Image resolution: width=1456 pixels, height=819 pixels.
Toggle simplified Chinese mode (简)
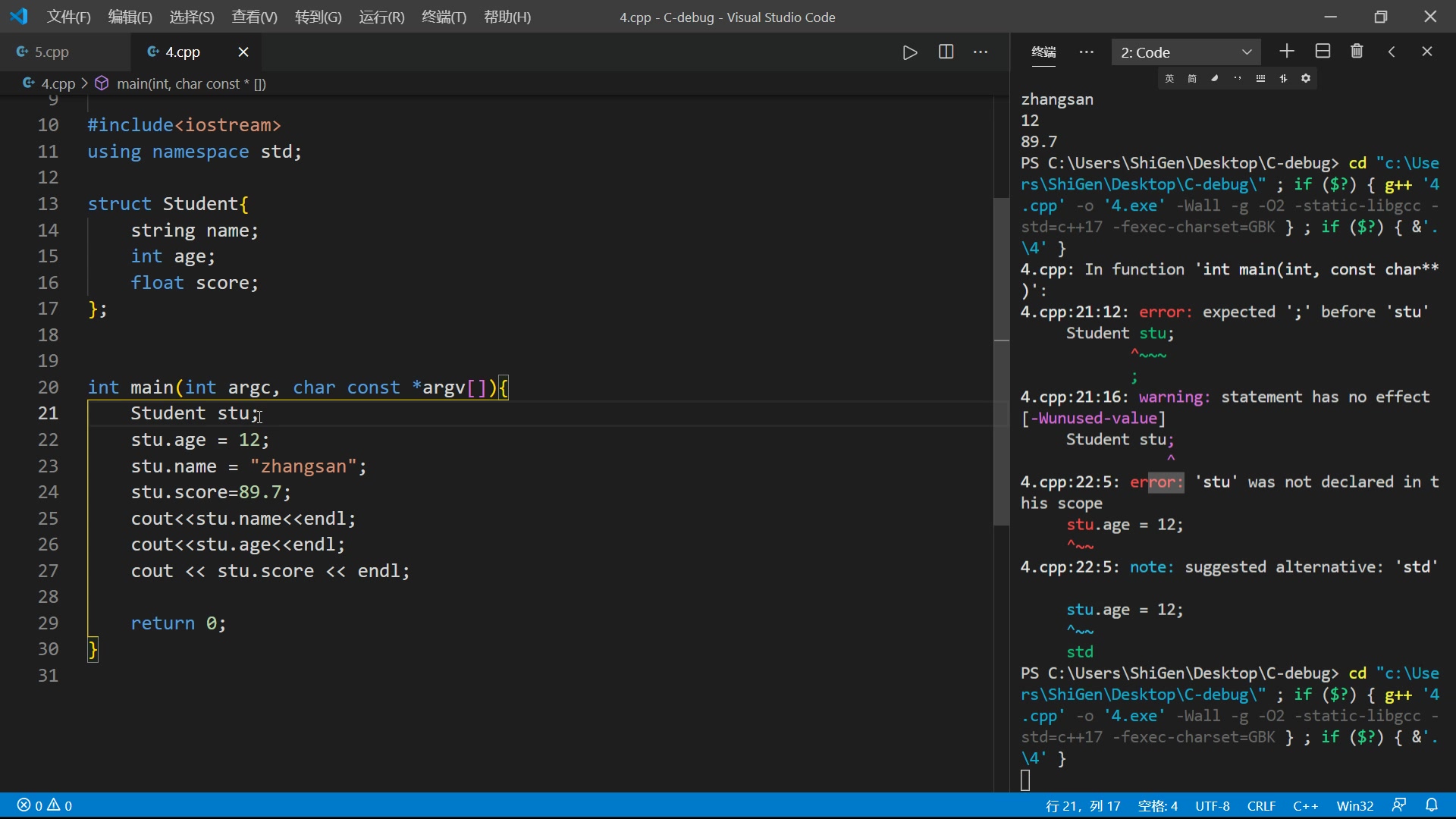pos(1192,78)
